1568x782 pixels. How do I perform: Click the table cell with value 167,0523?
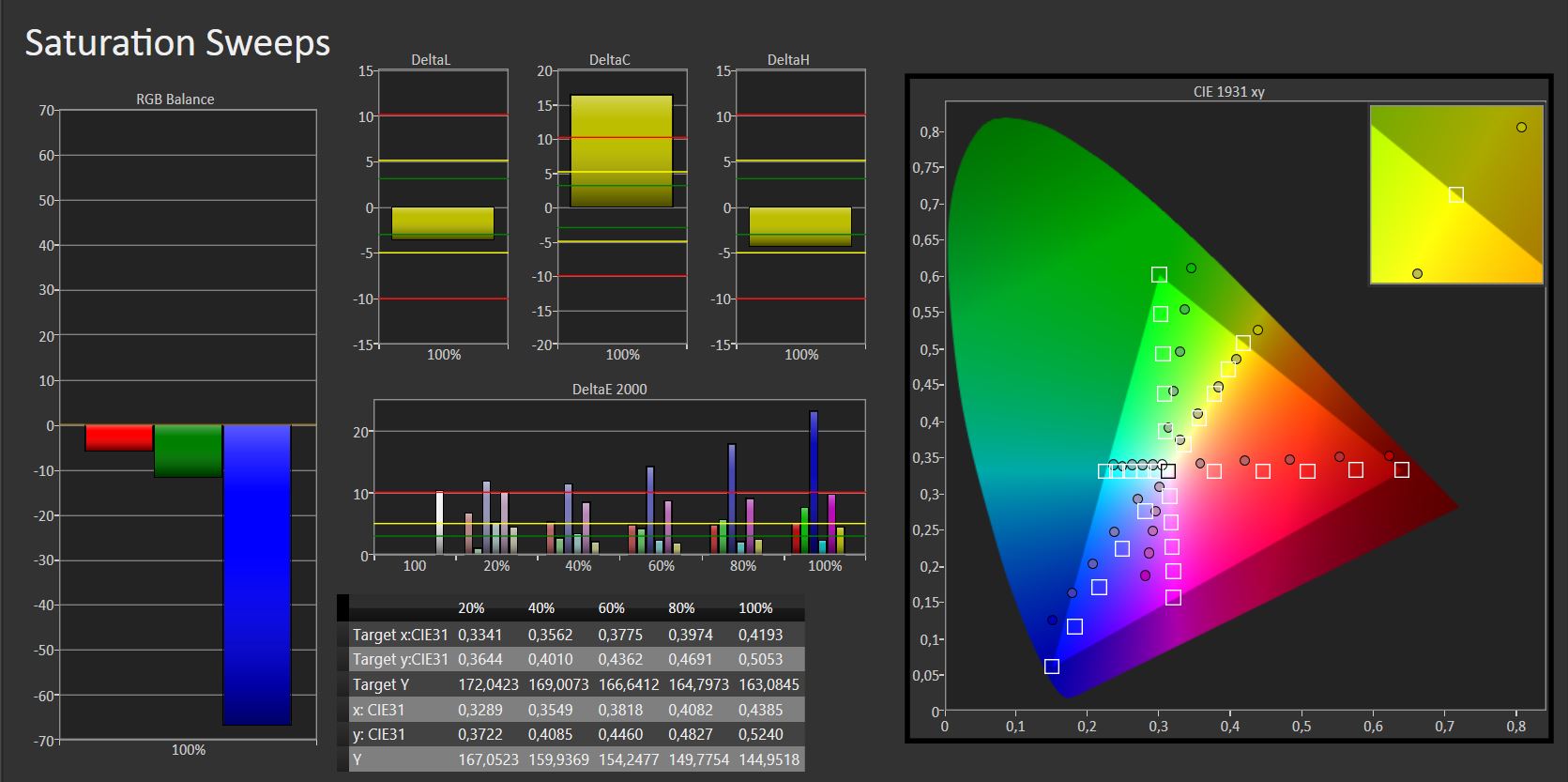coord(488,759)
